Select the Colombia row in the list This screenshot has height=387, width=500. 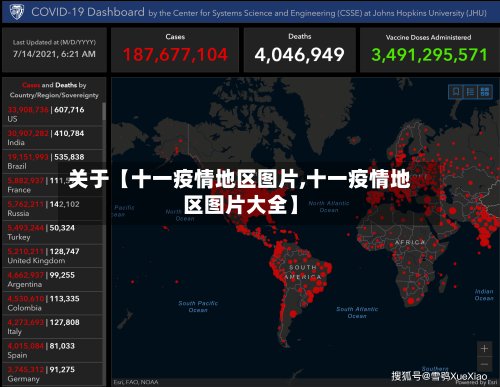tap(53, 303)
